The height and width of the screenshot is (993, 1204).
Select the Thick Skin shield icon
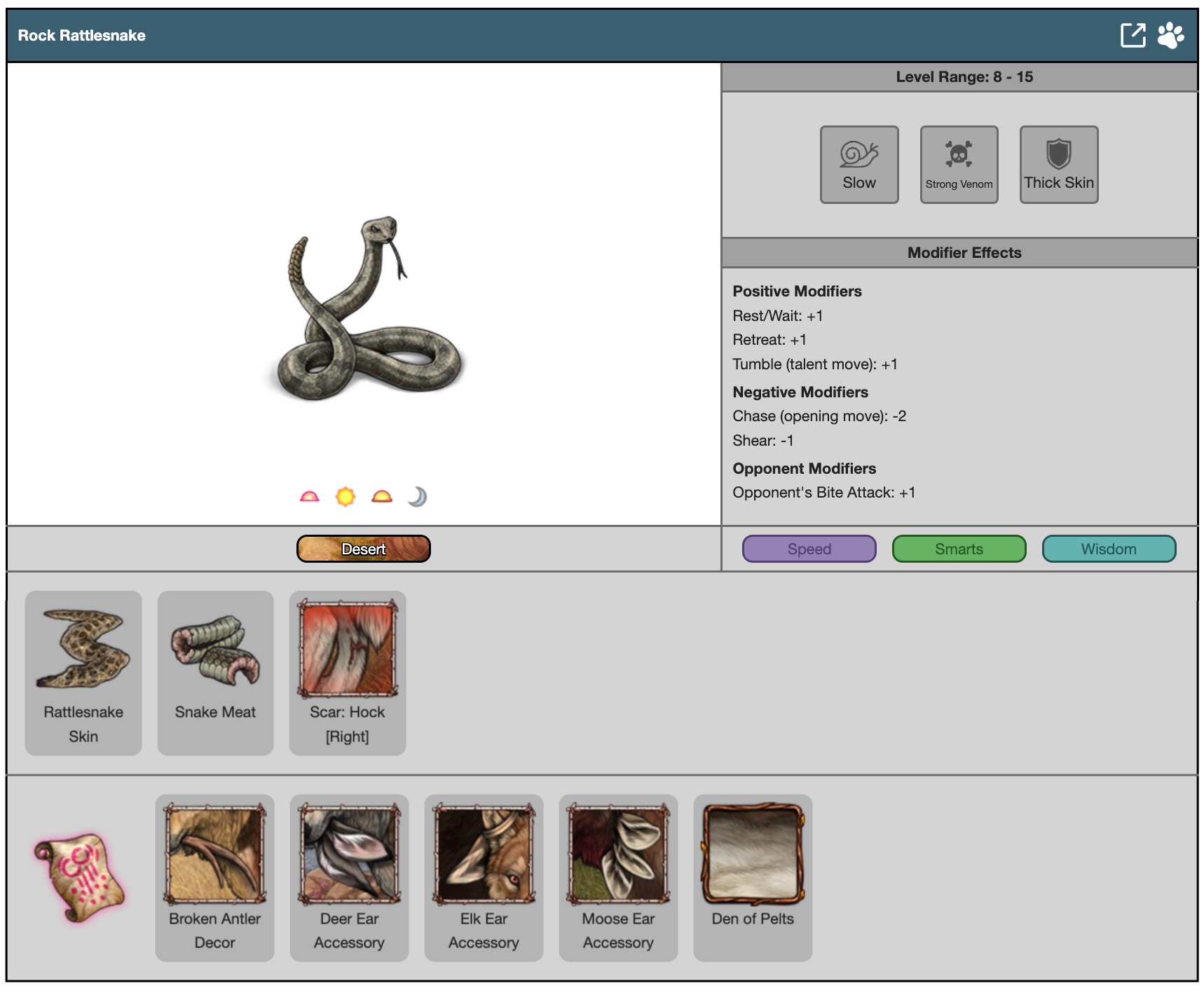(x=1058, y=165)
